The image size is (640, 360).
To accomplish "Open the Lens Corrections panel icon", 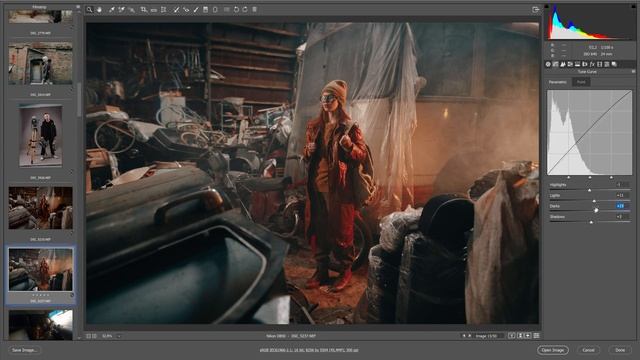I will coord(585,64).
